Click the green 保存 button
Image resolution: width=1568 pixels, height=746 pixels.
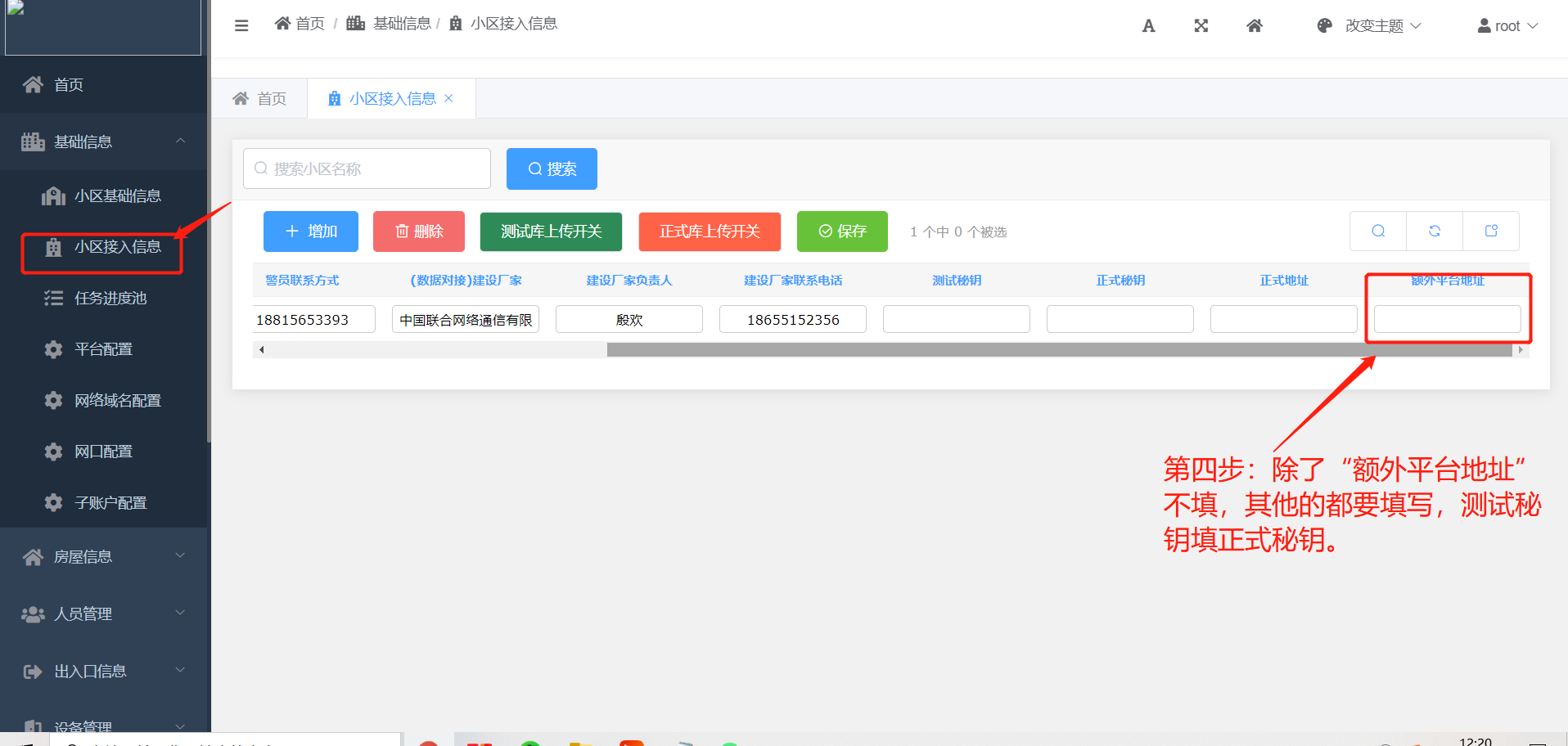[x=842, y=231]
